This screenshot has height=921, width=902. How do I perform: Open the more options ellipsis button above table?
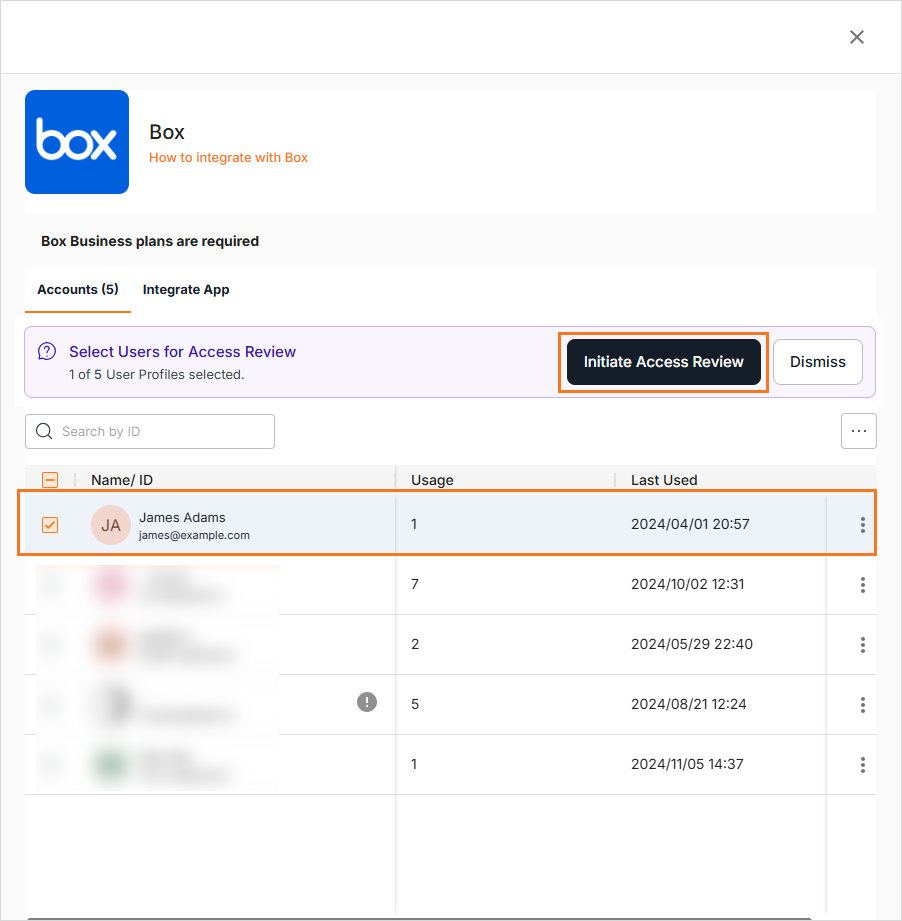click(x=859, y=431)
